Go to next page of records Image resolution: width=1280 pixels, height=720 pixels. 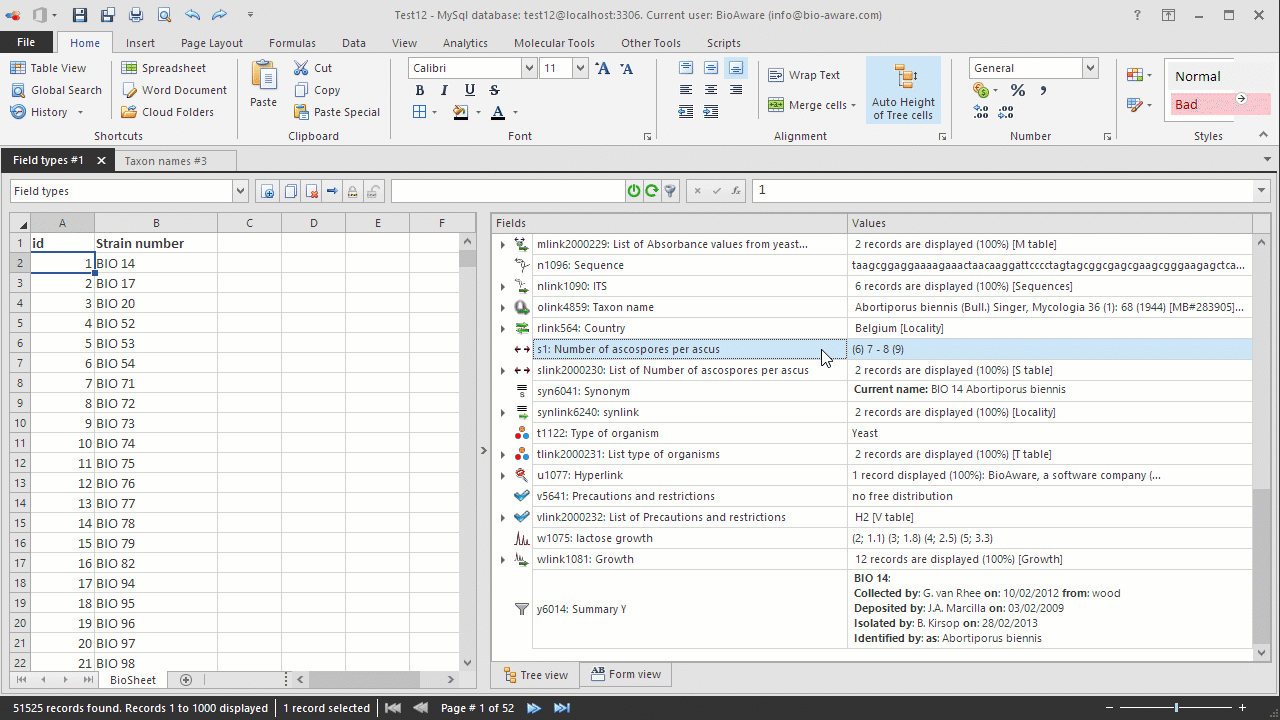pos(534,708)
